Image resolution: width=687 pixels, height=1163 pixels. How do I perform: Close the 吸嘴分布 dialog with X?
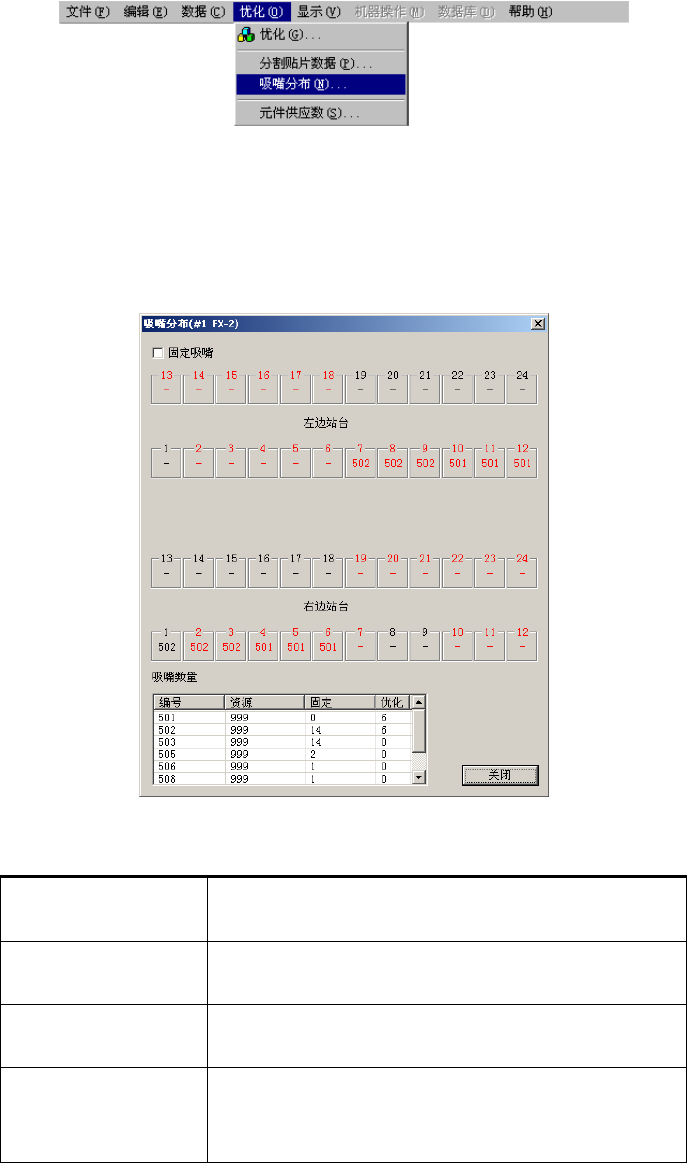539,323
